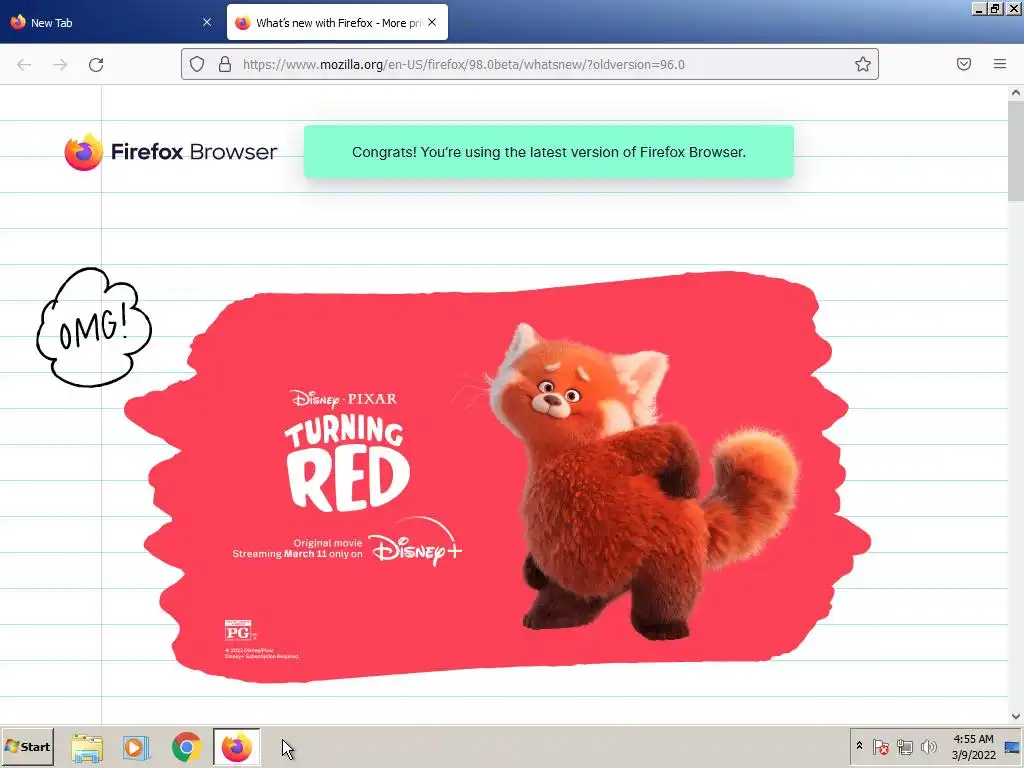Click the taskbar clock showing 4:55 AM
Viewport: 1024px width, 768px height.
click(973, 747)
